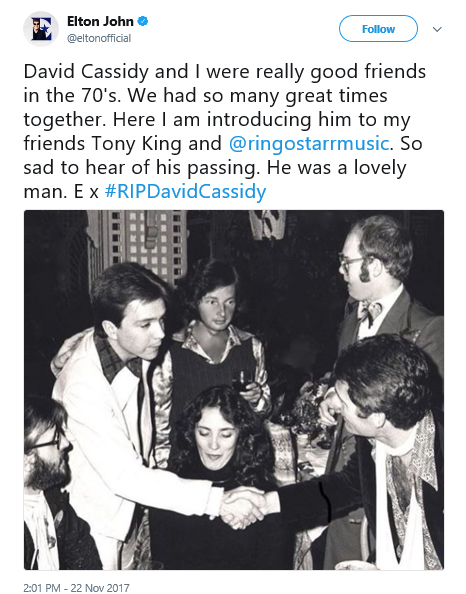
Task: Click the @eltonofficial handle
Action: (99, 38)
